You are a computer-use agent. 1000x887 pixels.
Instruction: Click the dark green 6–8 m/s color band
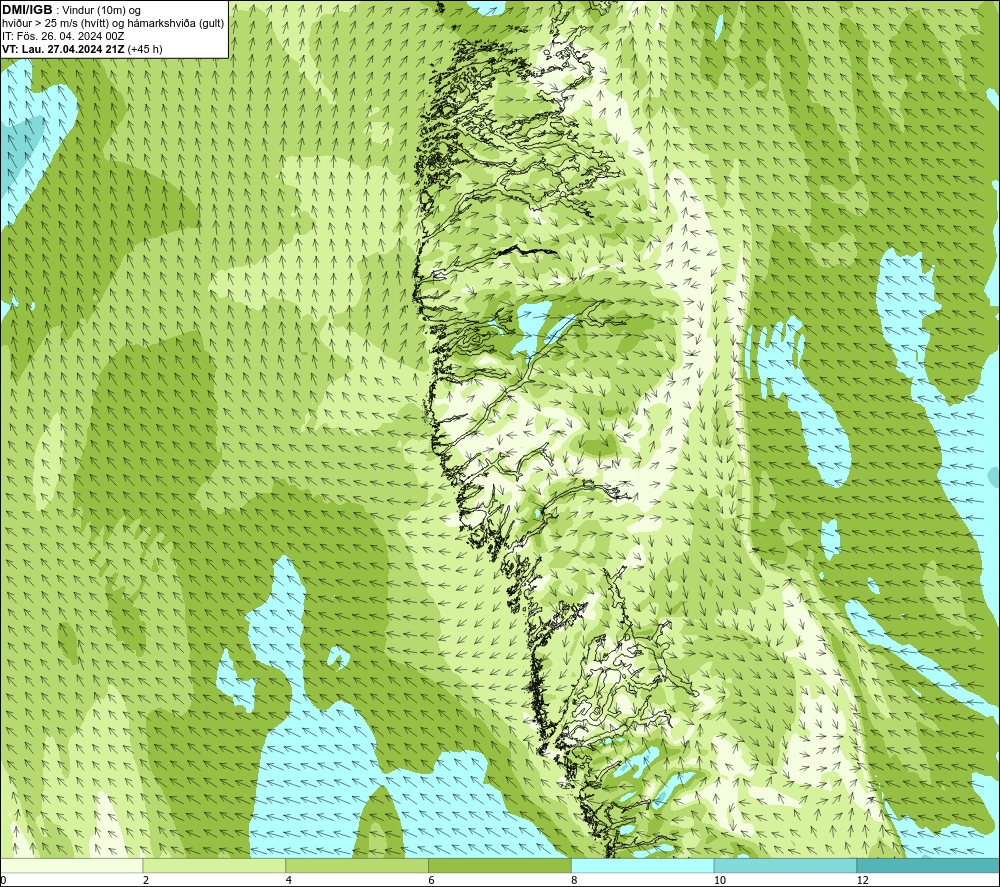pos(499,865)
